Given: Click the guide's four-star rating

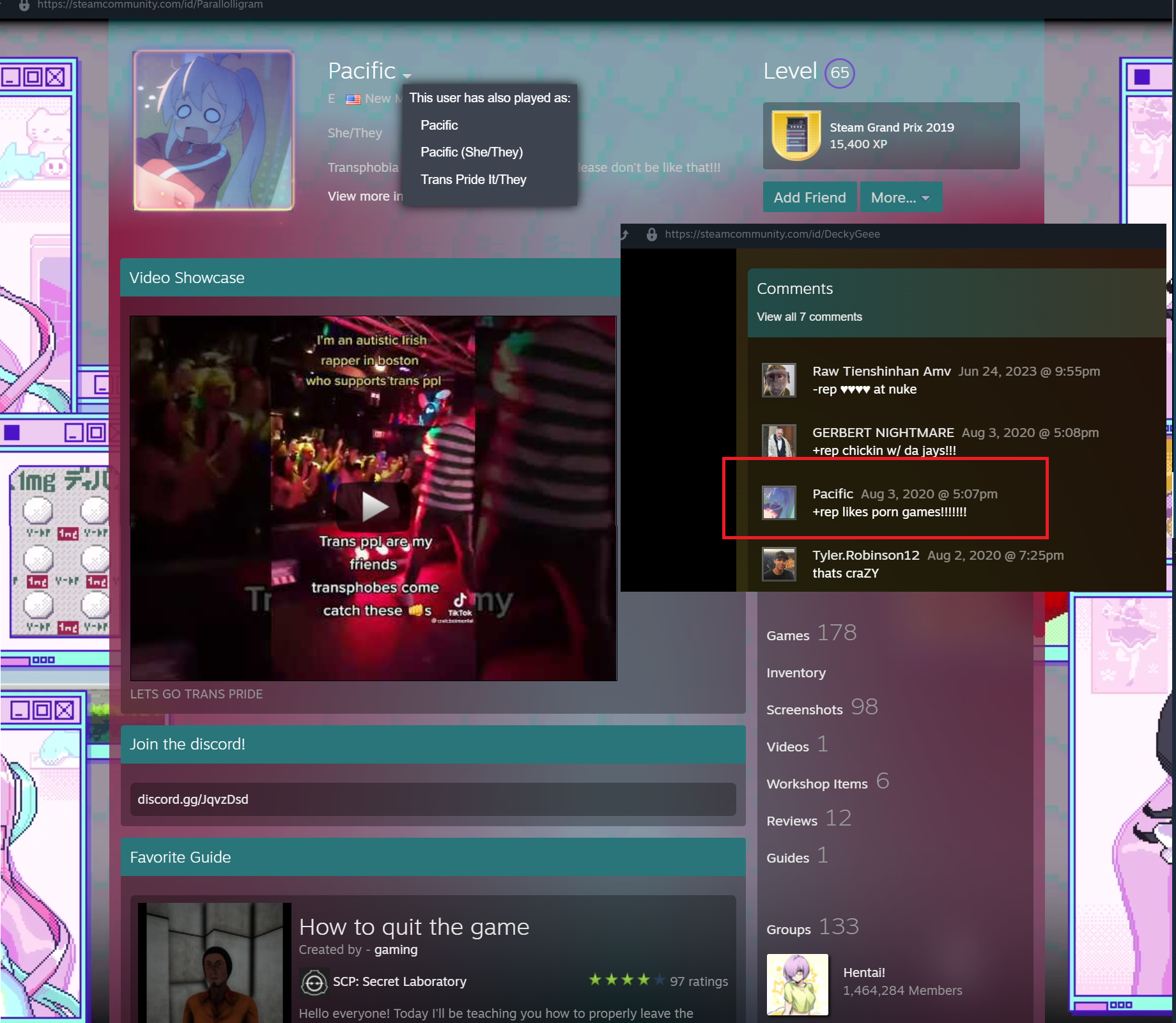Looking at the screenshot, I should tap(626, 980).
